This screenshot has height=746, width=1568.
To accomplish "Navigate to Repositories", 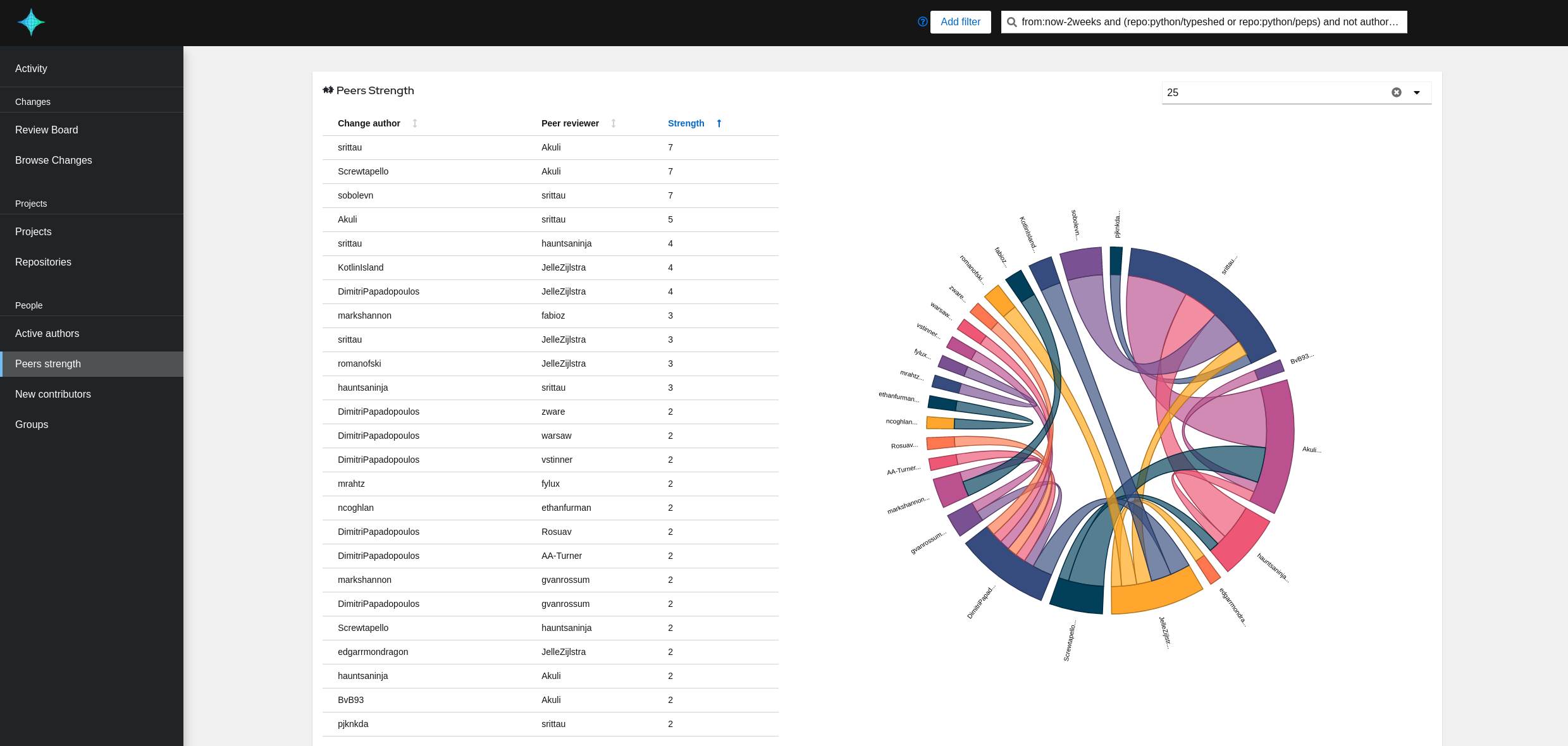I will (43, 262).
